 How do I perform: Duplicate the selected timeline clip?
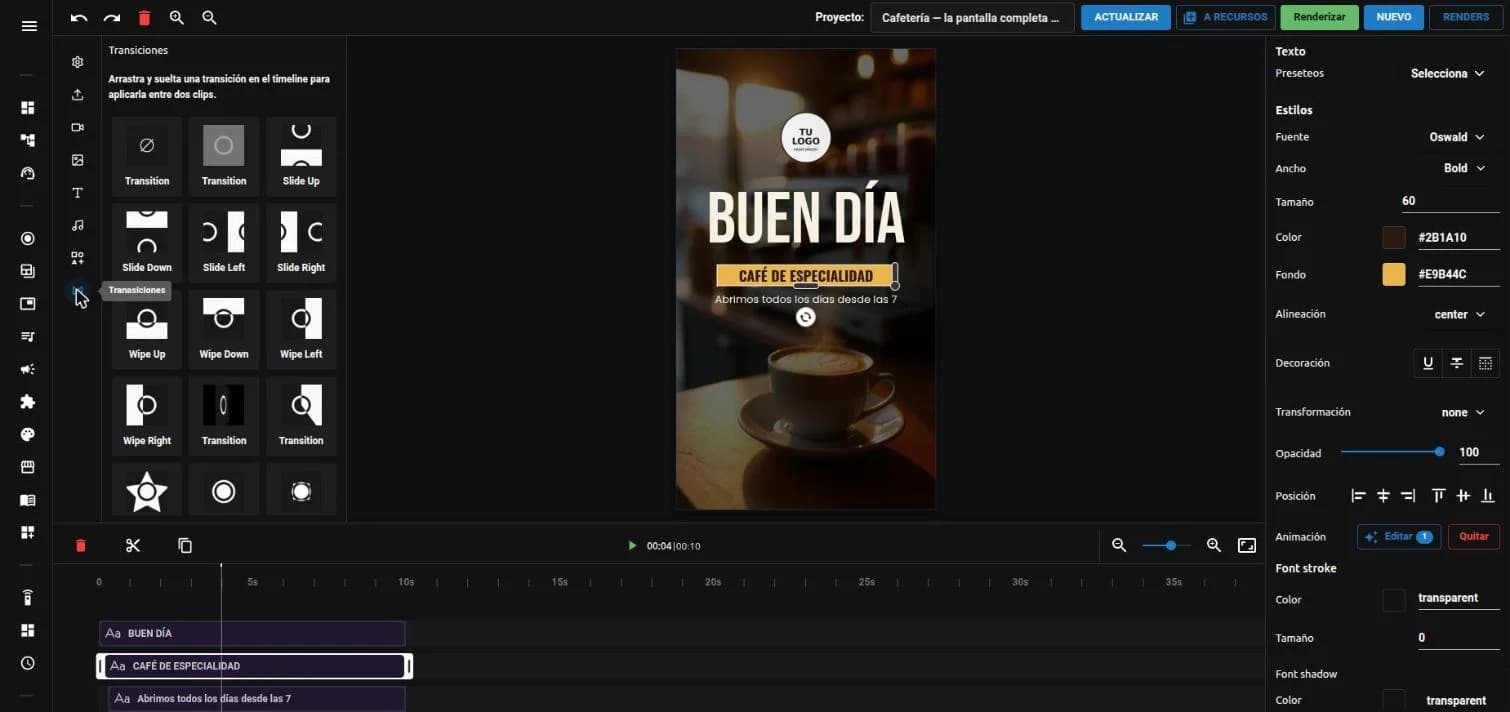tap(185, 545)
